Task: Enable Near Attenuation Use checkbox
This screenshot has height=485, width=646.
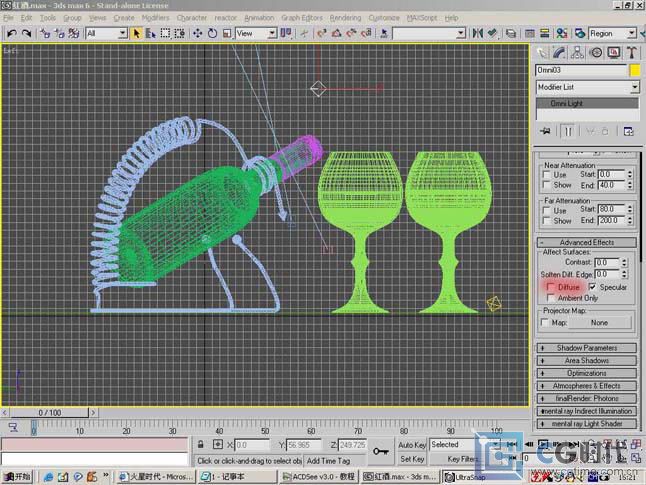Action: click(547, 175)
